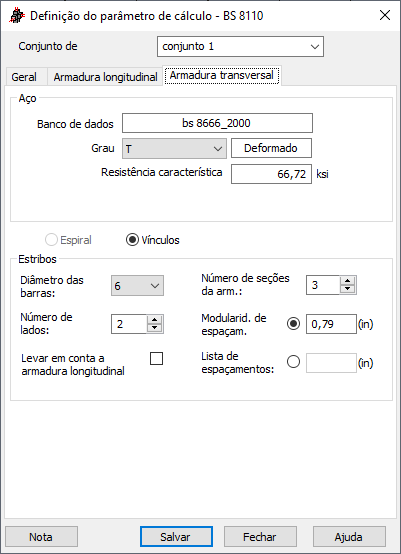Switch to the Geral tab
Viewport: 401px width, 554px height.
pos(24,77)
